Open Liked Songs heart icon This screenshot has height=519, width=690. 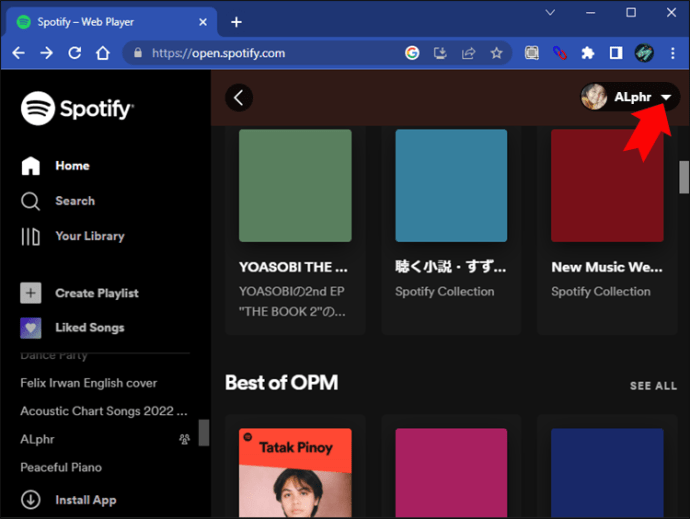pyautogui.click(x=31, y=327)
